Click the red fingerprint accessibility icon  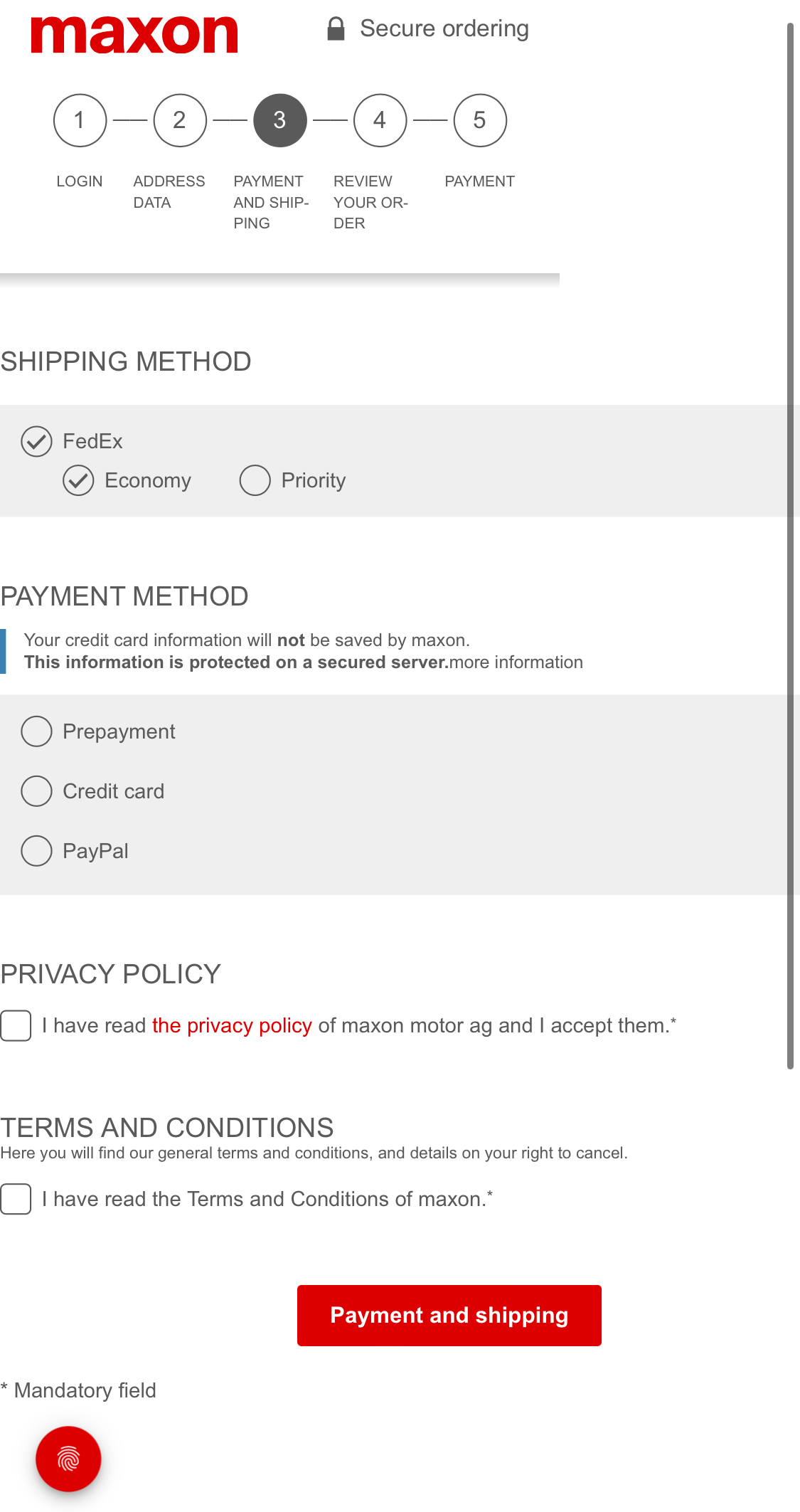point(67,1458)
